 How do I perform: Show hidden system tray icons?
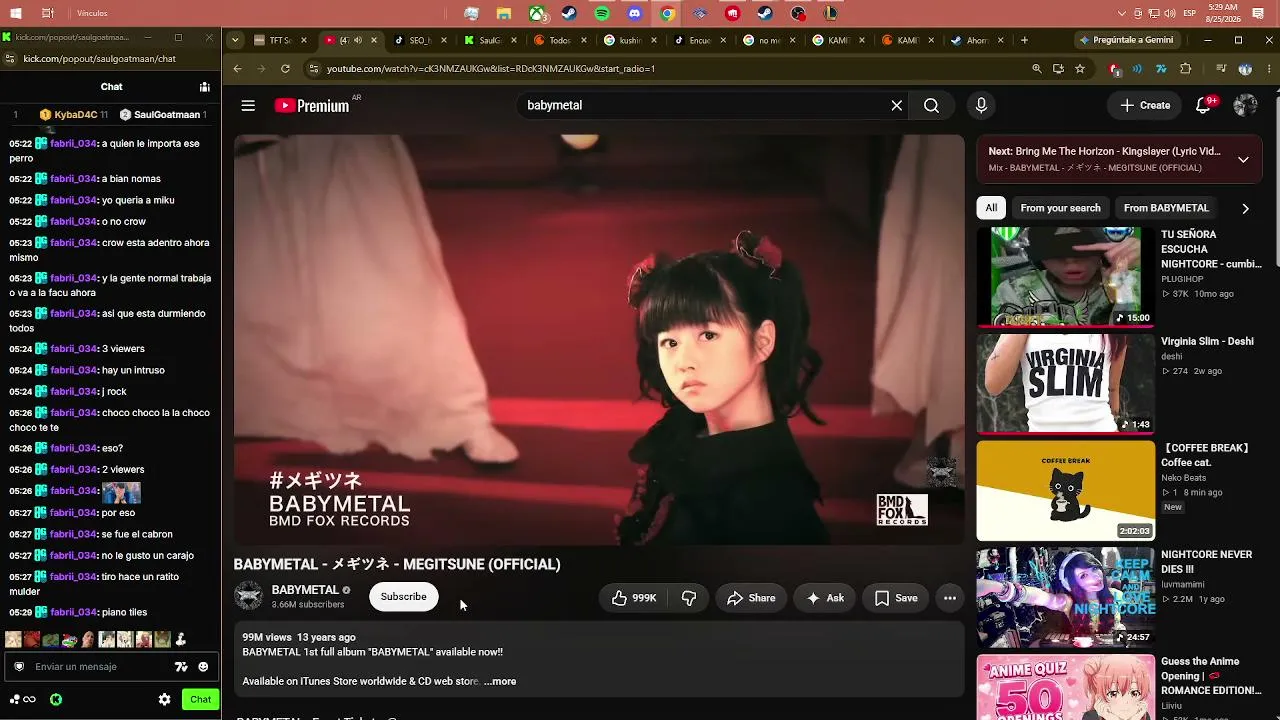tap(1122, 13)
